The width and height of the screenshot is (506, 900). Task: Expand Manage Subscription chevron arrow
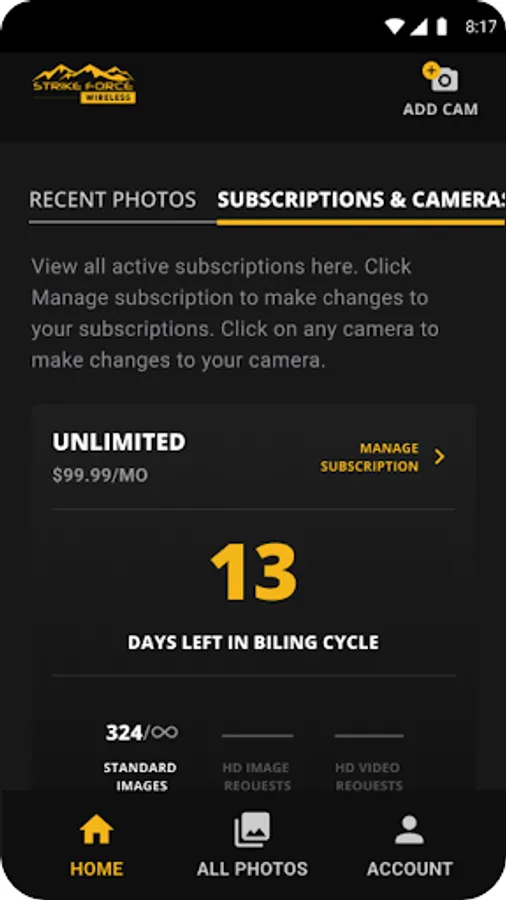coord(439,457)
